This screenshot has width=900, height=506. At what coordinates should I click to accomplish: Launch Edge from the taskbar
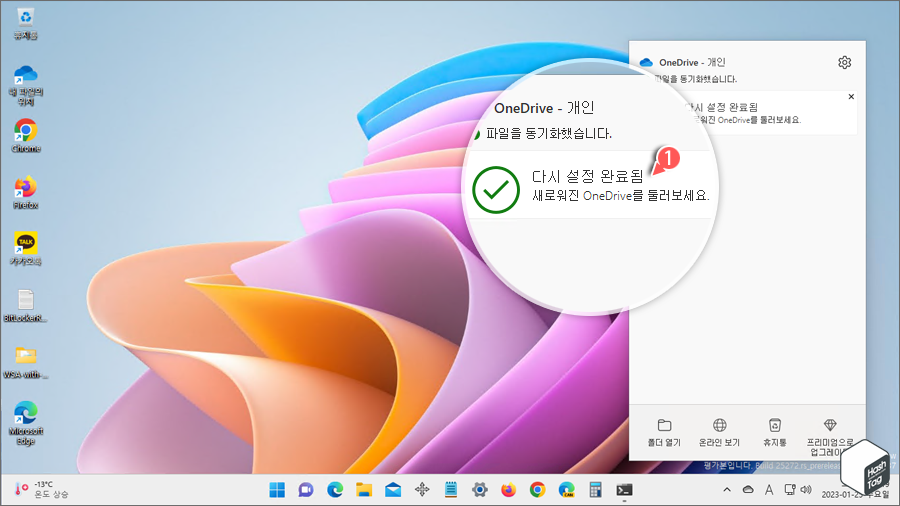click(x=335, y=490)
